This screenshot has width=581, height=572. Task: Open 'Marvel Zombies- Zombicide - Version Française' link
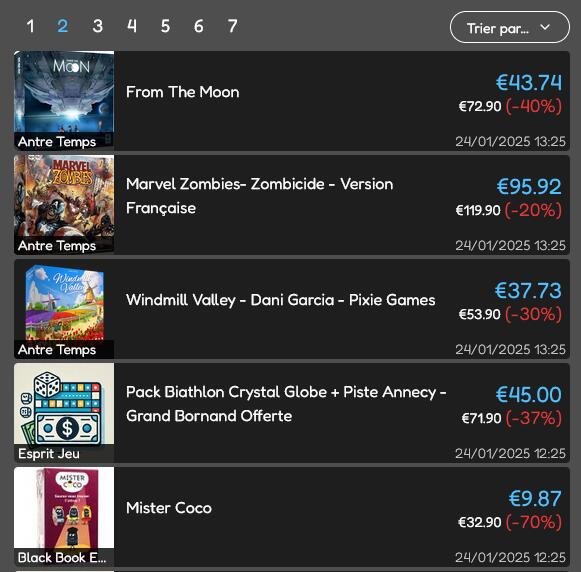(259, 196)
